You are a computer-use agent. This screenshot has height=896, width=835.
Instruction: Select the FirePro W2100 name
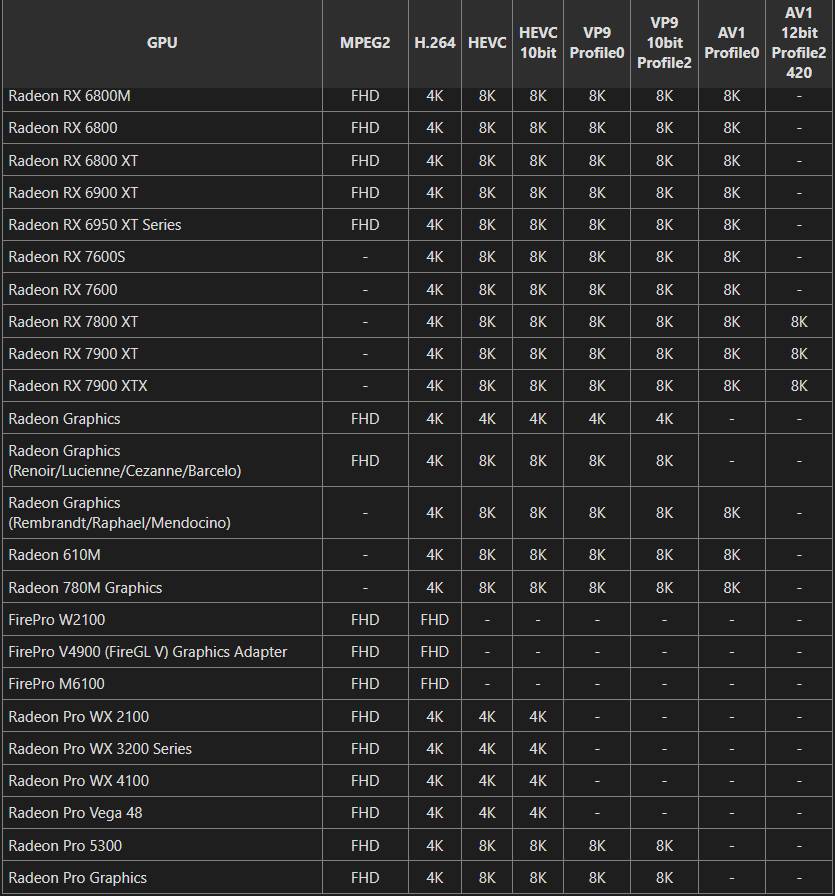pyautogui.click(x=57, y=619)
